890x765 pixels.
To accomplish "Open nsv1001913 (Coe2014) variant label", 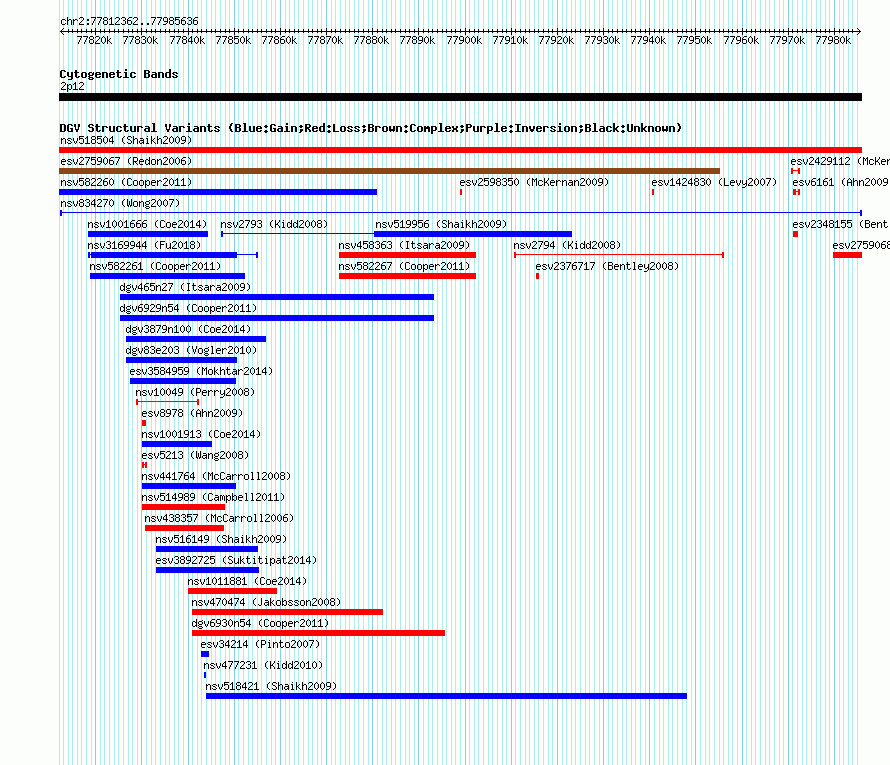I will click(x=201, y=434).
